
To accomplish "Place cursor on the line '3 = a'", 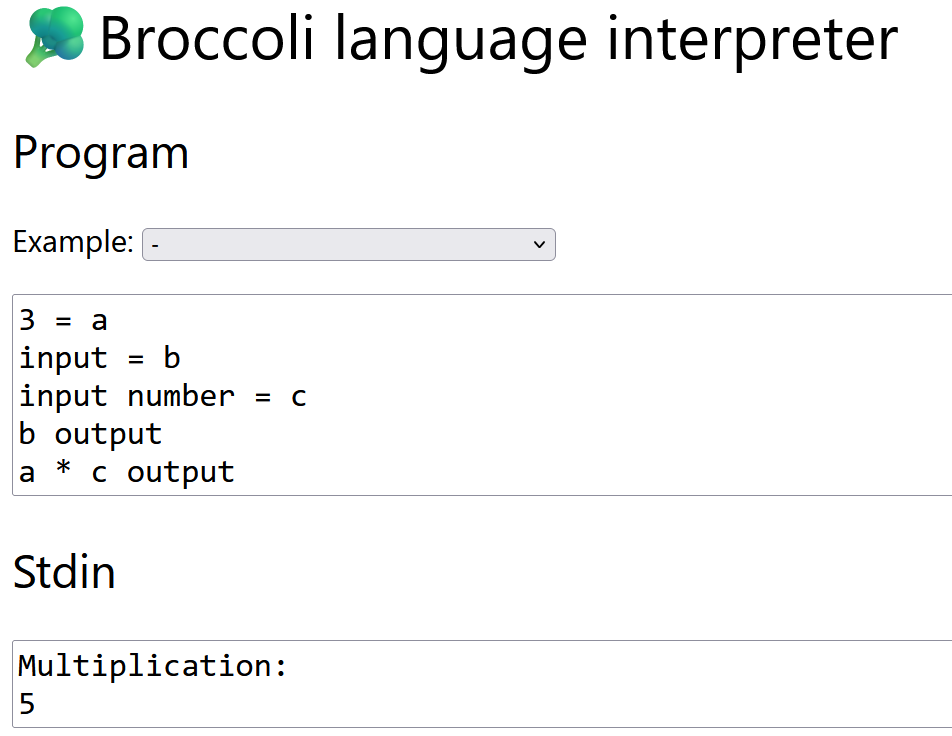I will click(x=60, y=320).
